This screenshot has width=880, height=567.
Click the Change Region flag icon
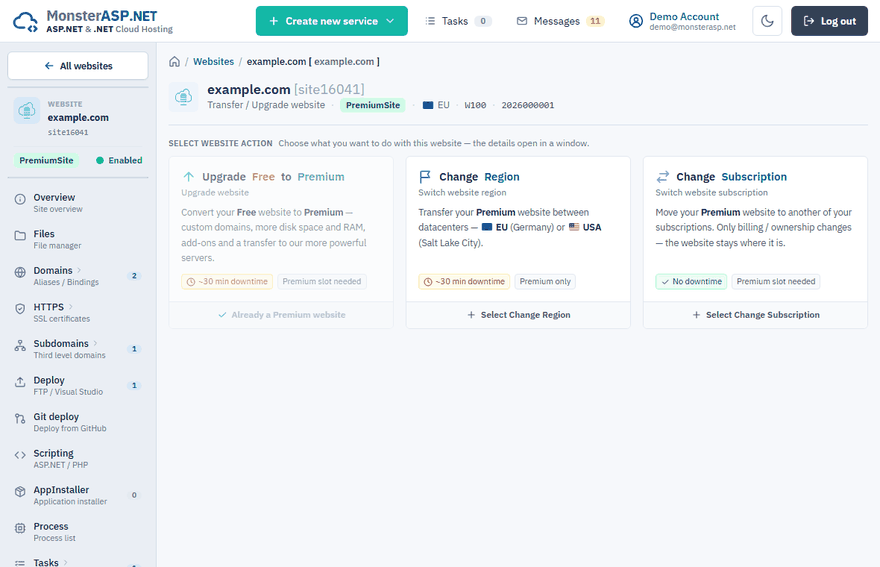tap(425, 177)
